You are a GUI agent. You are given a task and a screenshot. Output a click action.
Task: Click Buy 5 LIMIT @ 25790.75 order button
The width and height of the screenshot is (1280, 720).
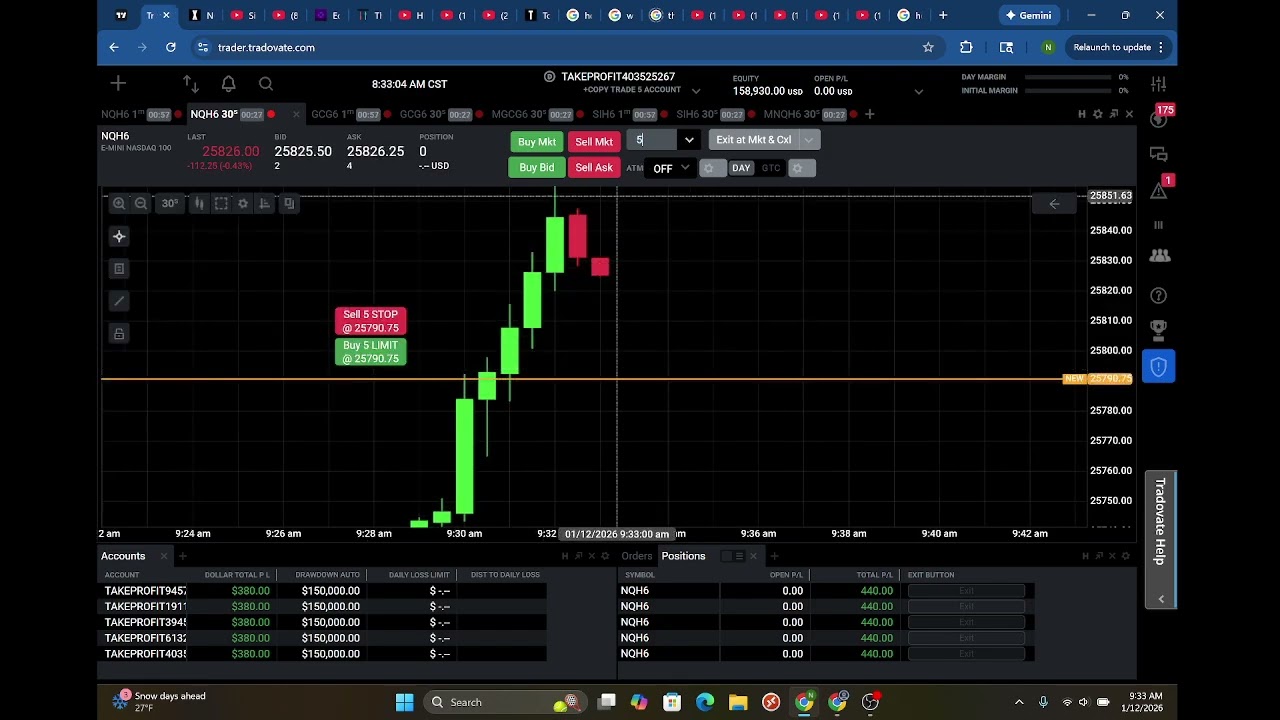(371, 352)
